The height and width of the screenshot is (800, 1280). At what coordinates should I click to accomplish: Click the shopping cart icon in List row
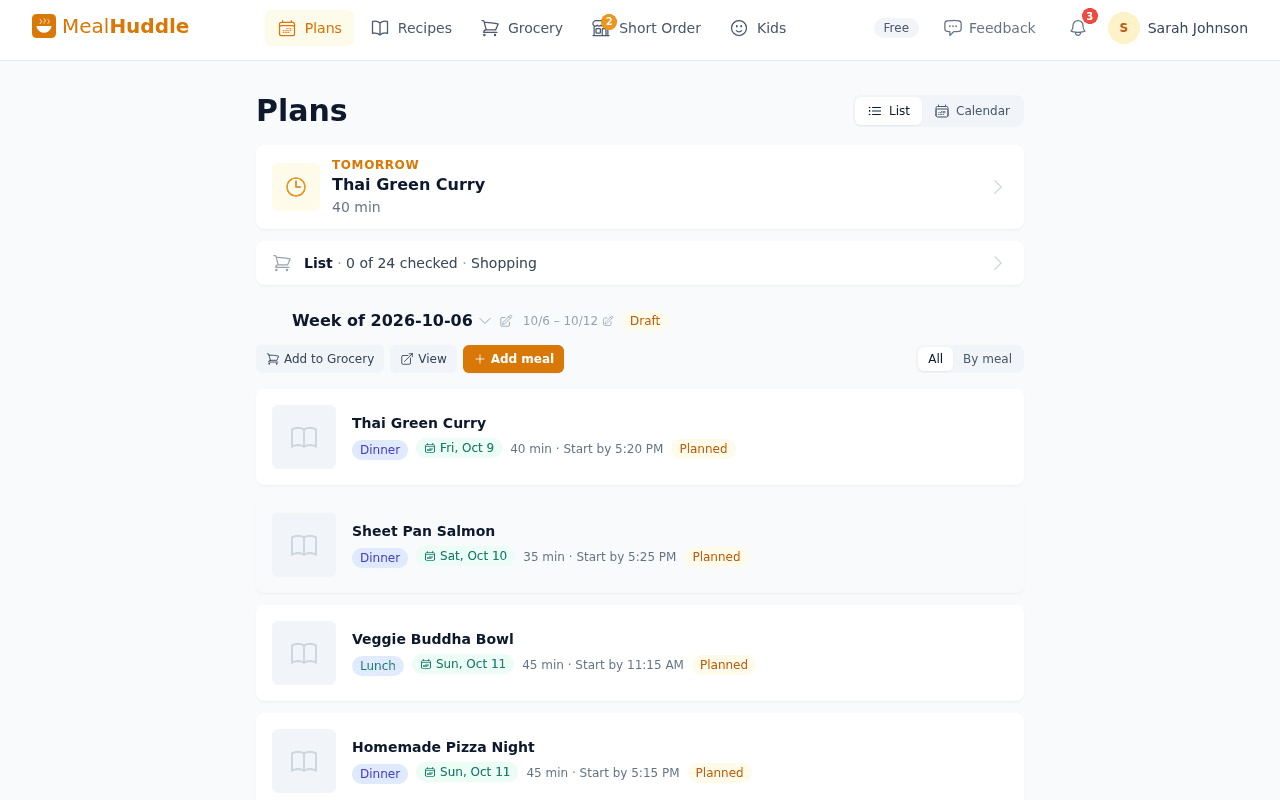(282, 263)
